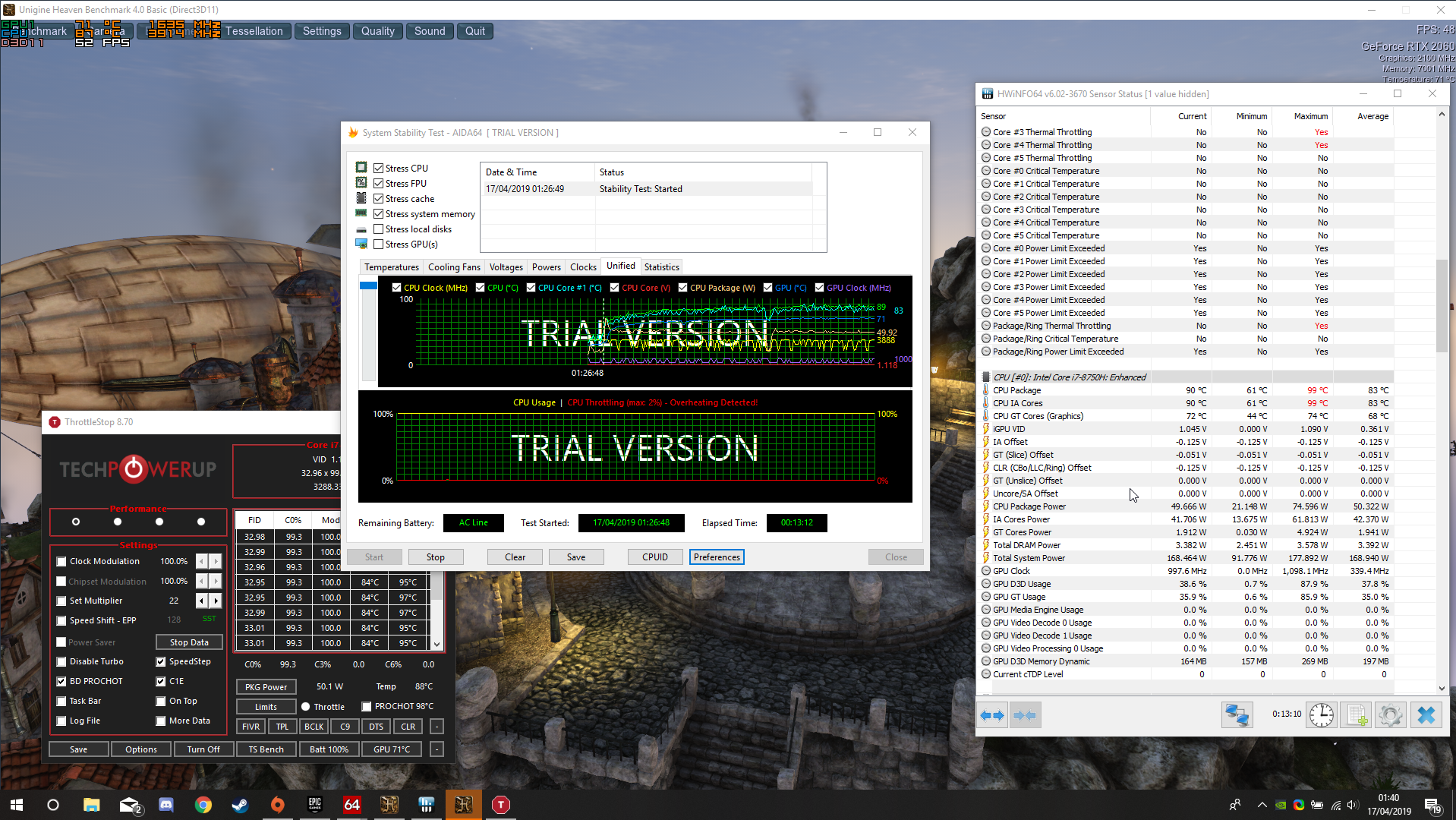Open Discord from the taskbar
Viewport: 1456px width, 820px height.
point(166,805)
